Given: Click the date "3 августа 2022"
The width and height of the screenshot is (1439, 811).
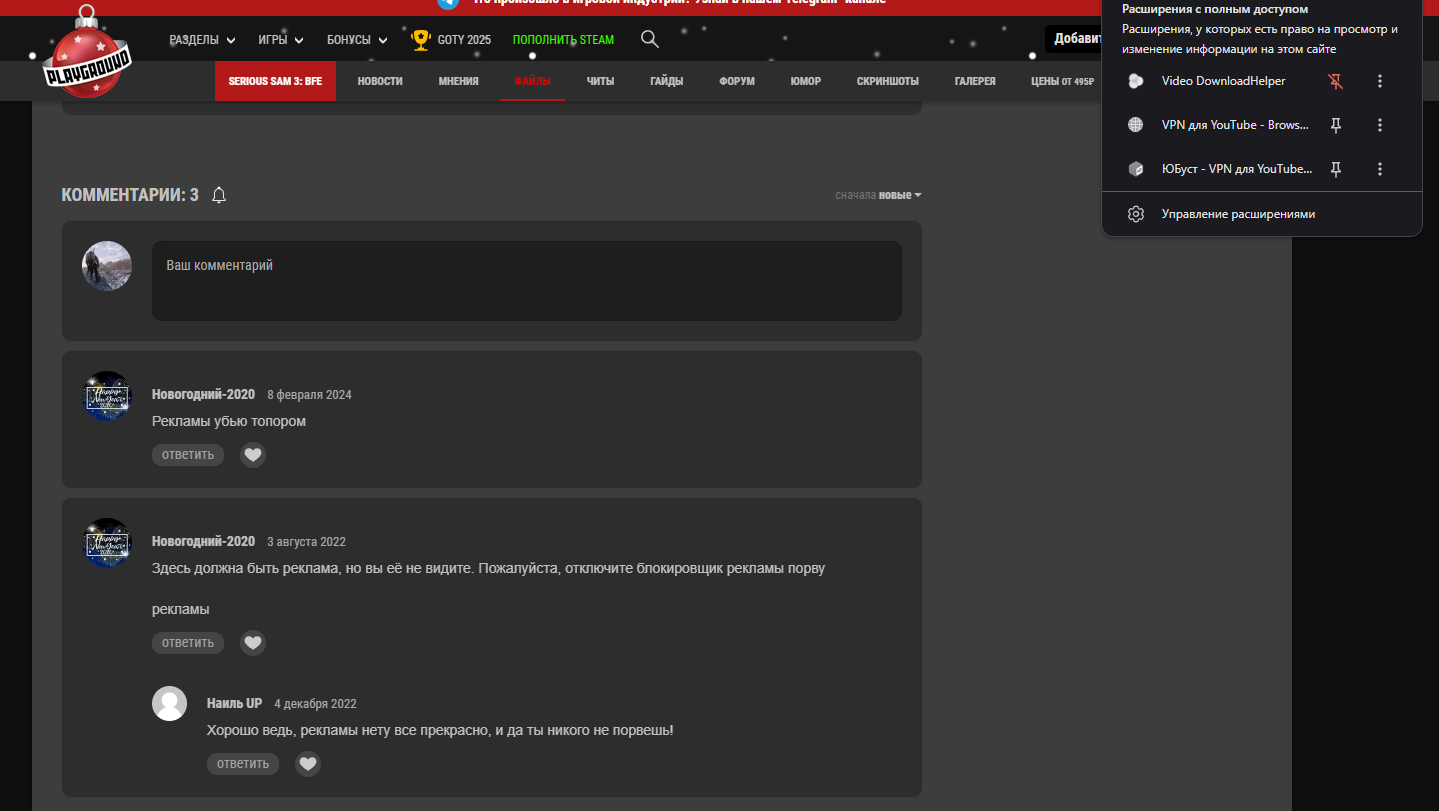Looking at the screenshot, I should point(306,542).
